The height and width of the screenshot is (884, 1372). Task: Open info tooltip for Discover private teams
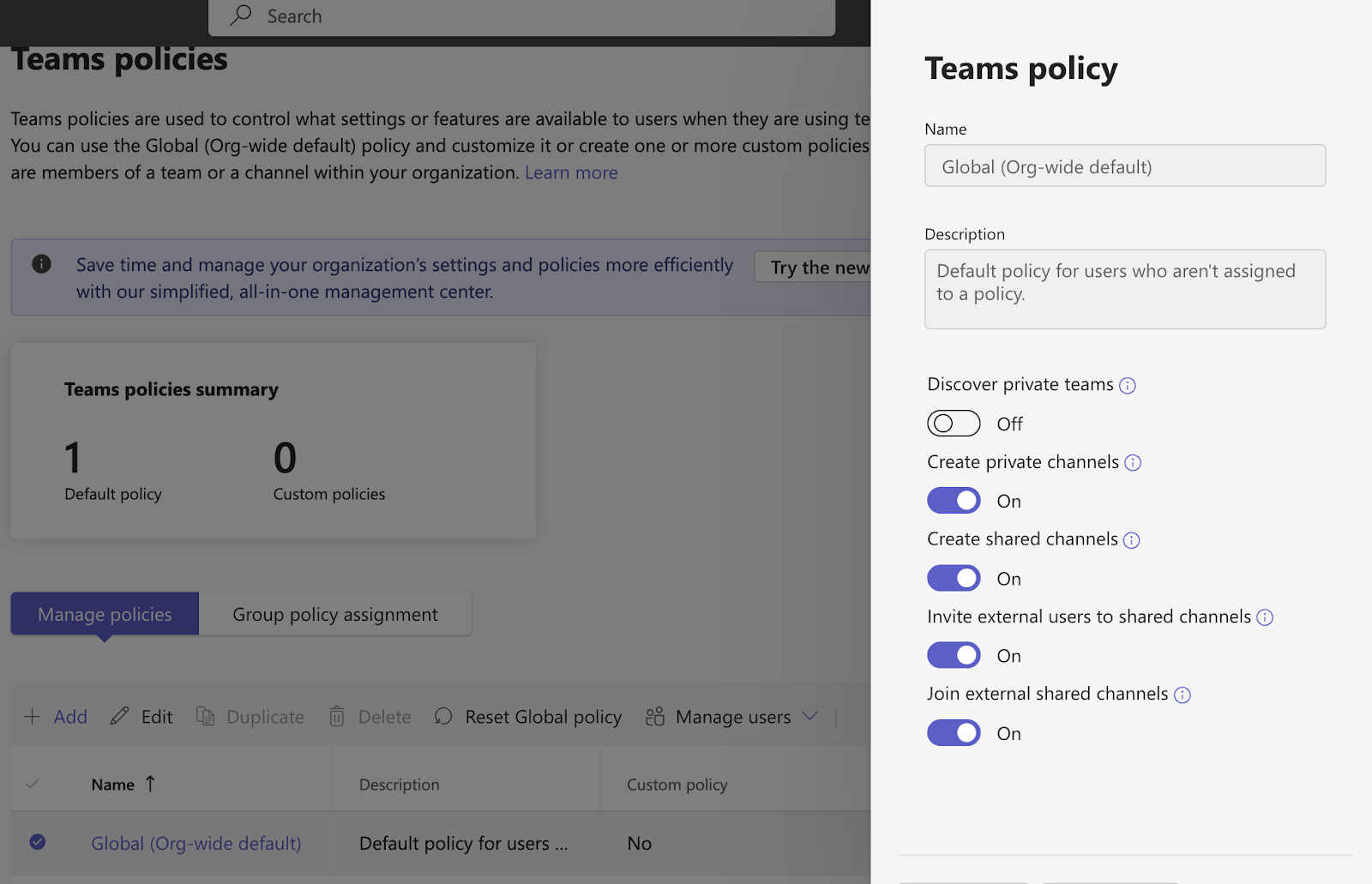[x=1128, y=386]
